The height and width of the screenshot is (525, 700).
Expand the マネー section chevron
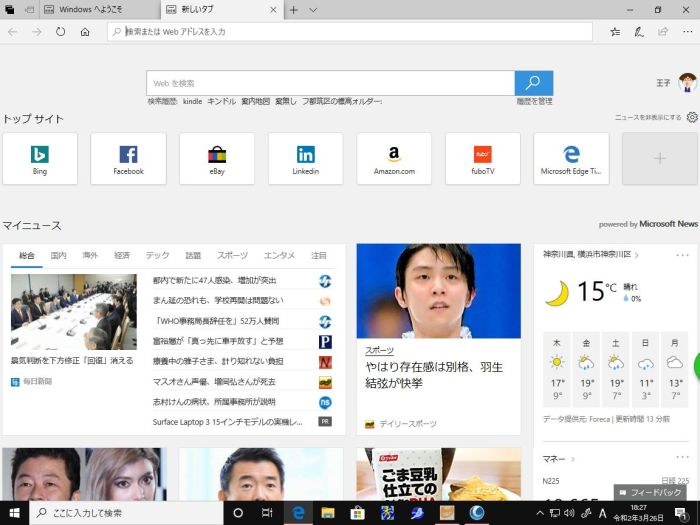pyautogui.click(x=571, y=458)
